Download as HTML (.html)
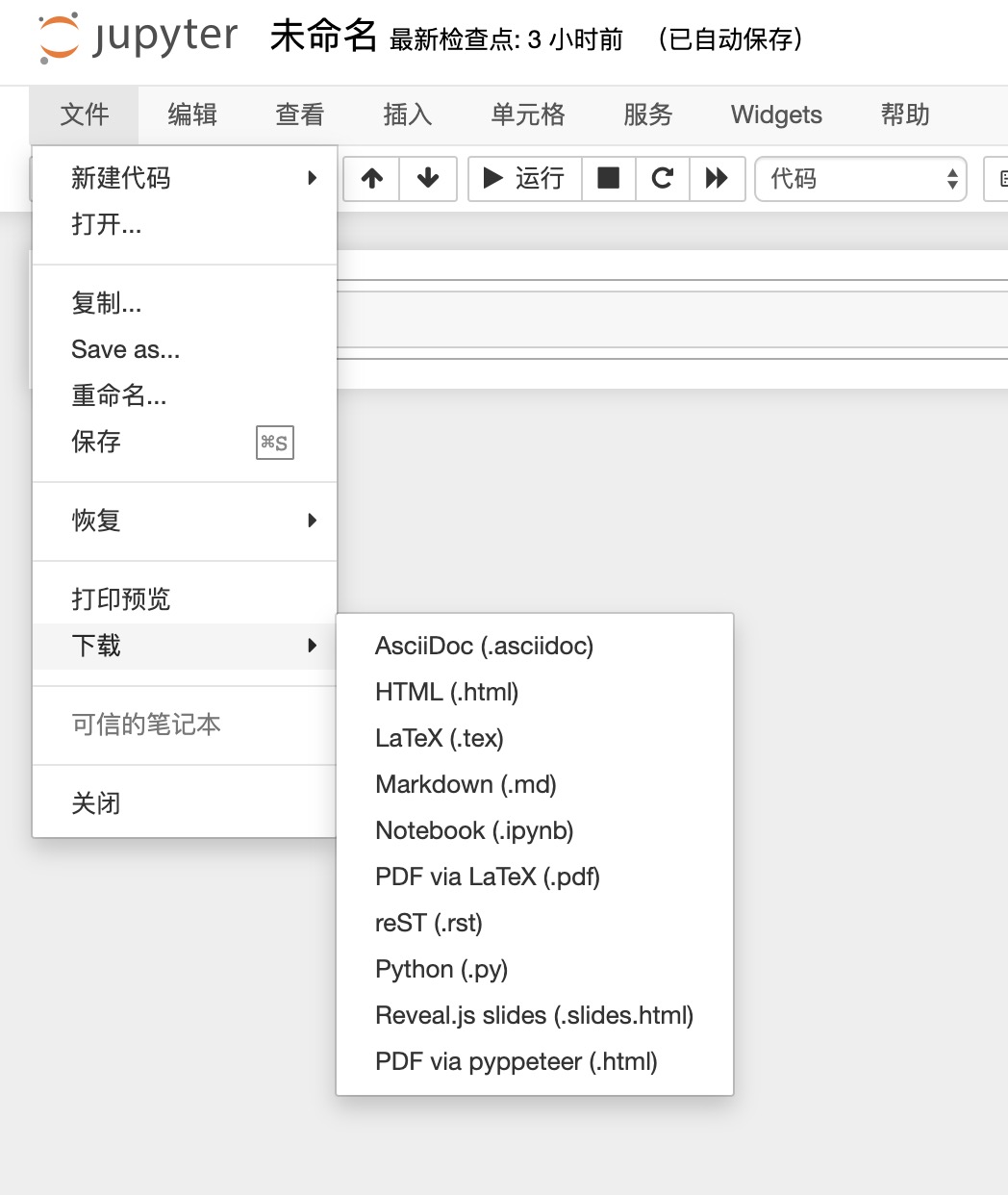This screenshot has height=1195, width=1008. [535, 692]
